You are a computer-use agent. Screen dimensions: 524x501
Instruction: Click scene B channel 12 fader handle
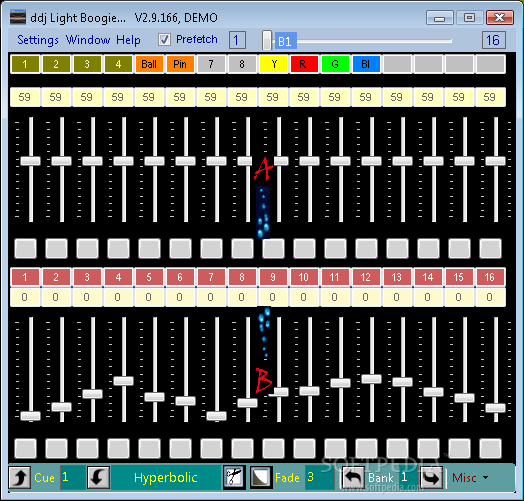(372, 379)
